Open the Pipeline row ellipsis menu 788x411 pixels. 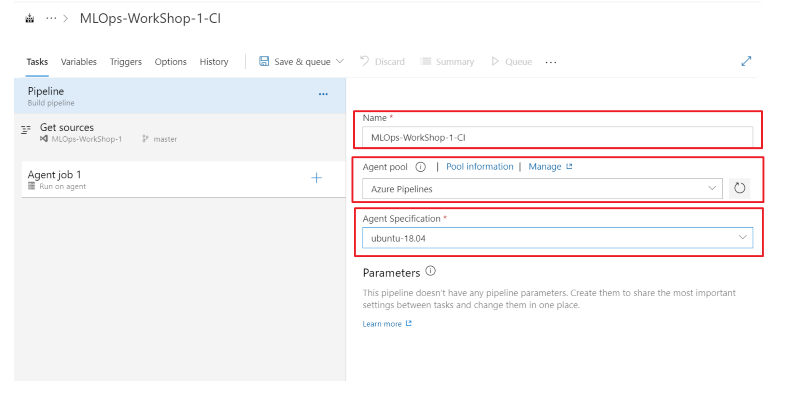coord(323,94)
